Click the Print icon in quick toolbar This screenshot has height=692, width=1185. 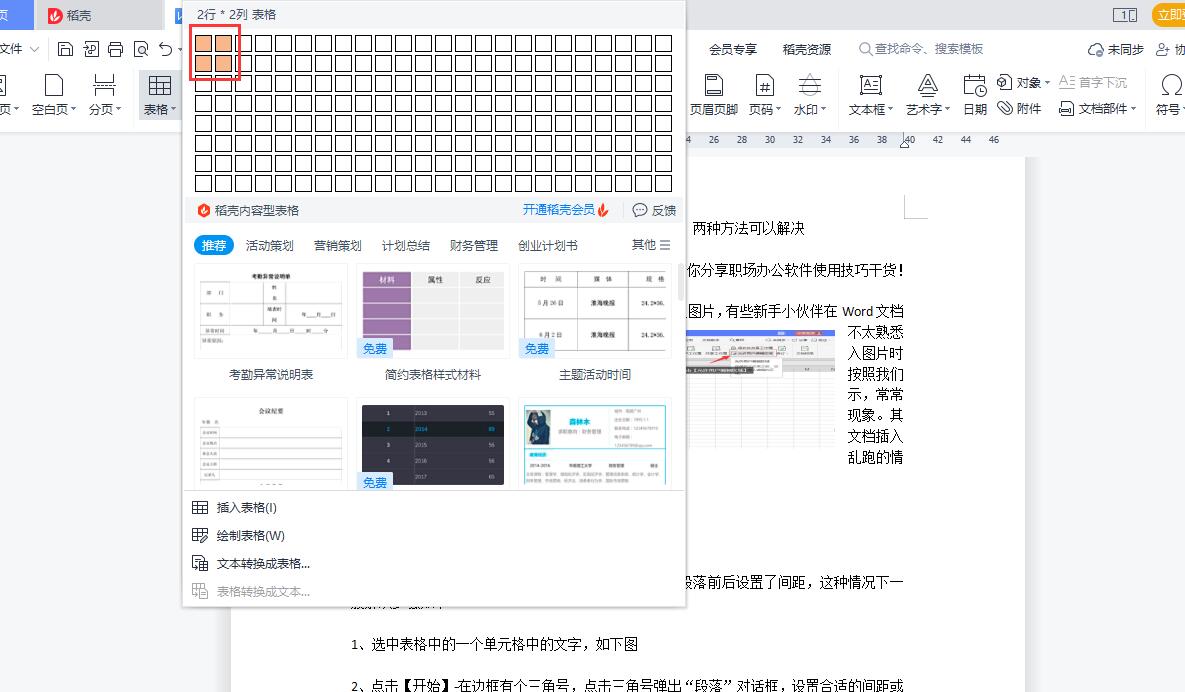pos(116,49)
